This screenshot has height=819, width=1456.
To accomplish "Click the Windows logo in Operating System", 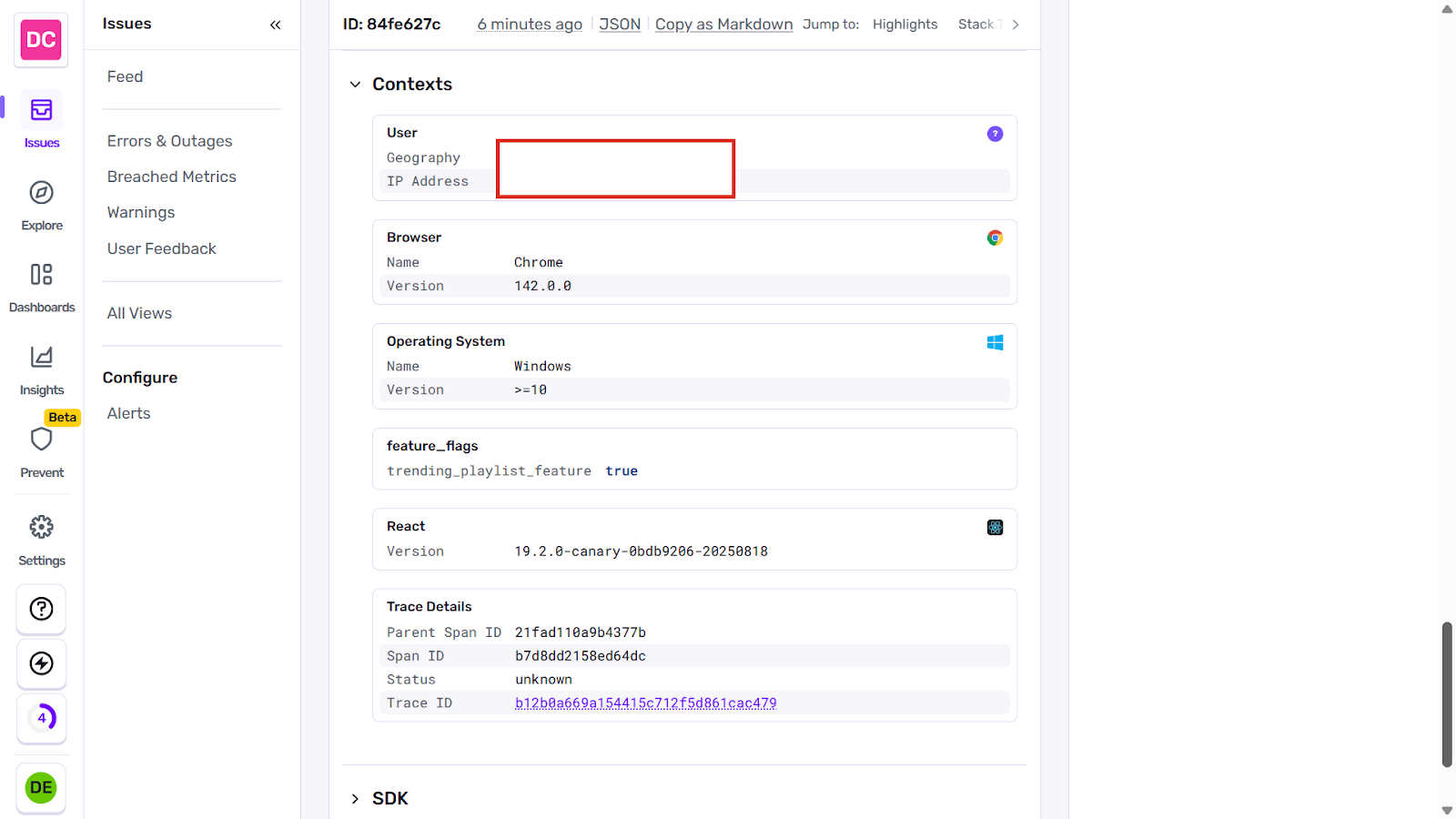I will coord(995,342).
